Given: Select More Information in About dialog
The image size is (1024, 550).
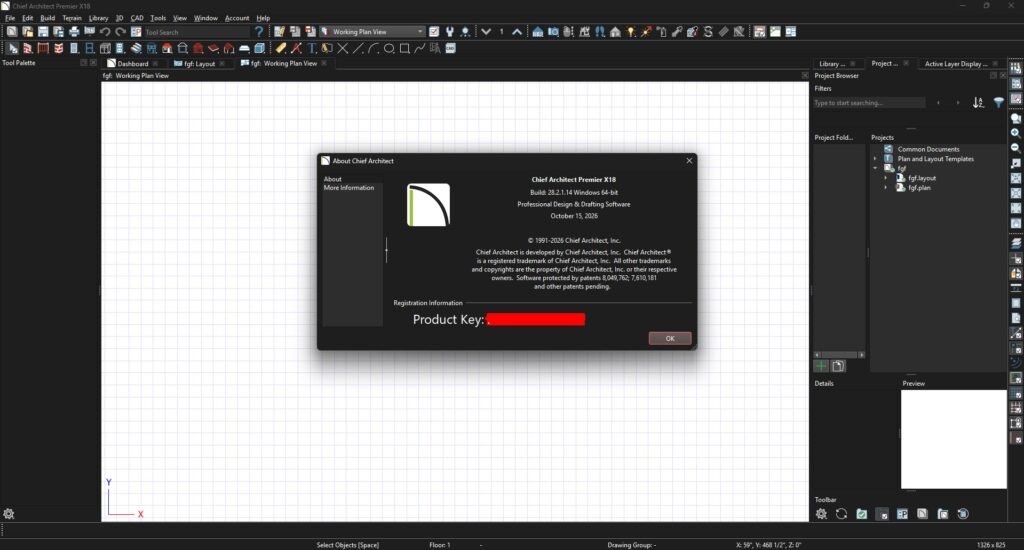Looking at the screenshot, I should [x=349, y=187].
